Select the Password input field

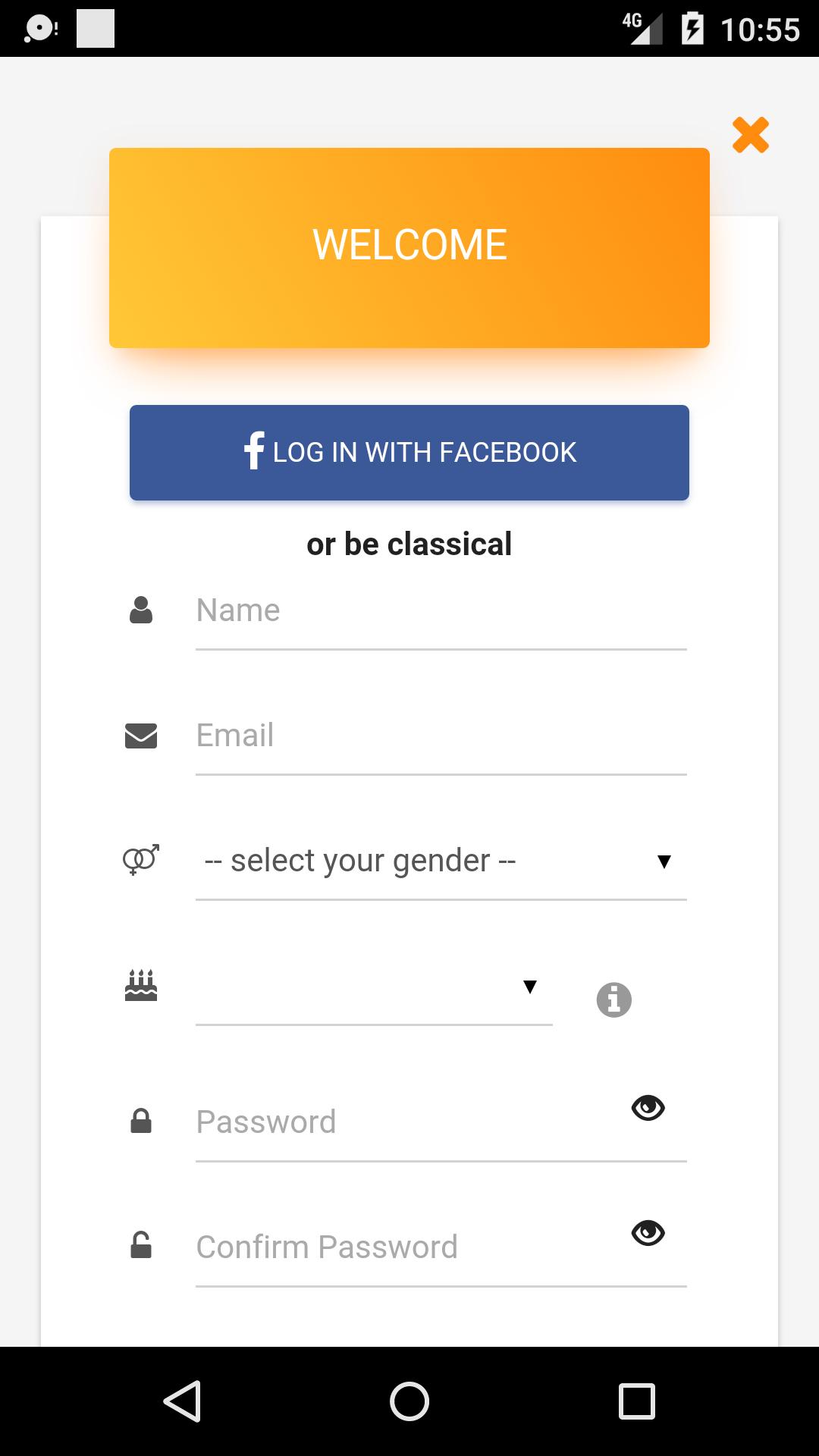(x=409, y=1122)
